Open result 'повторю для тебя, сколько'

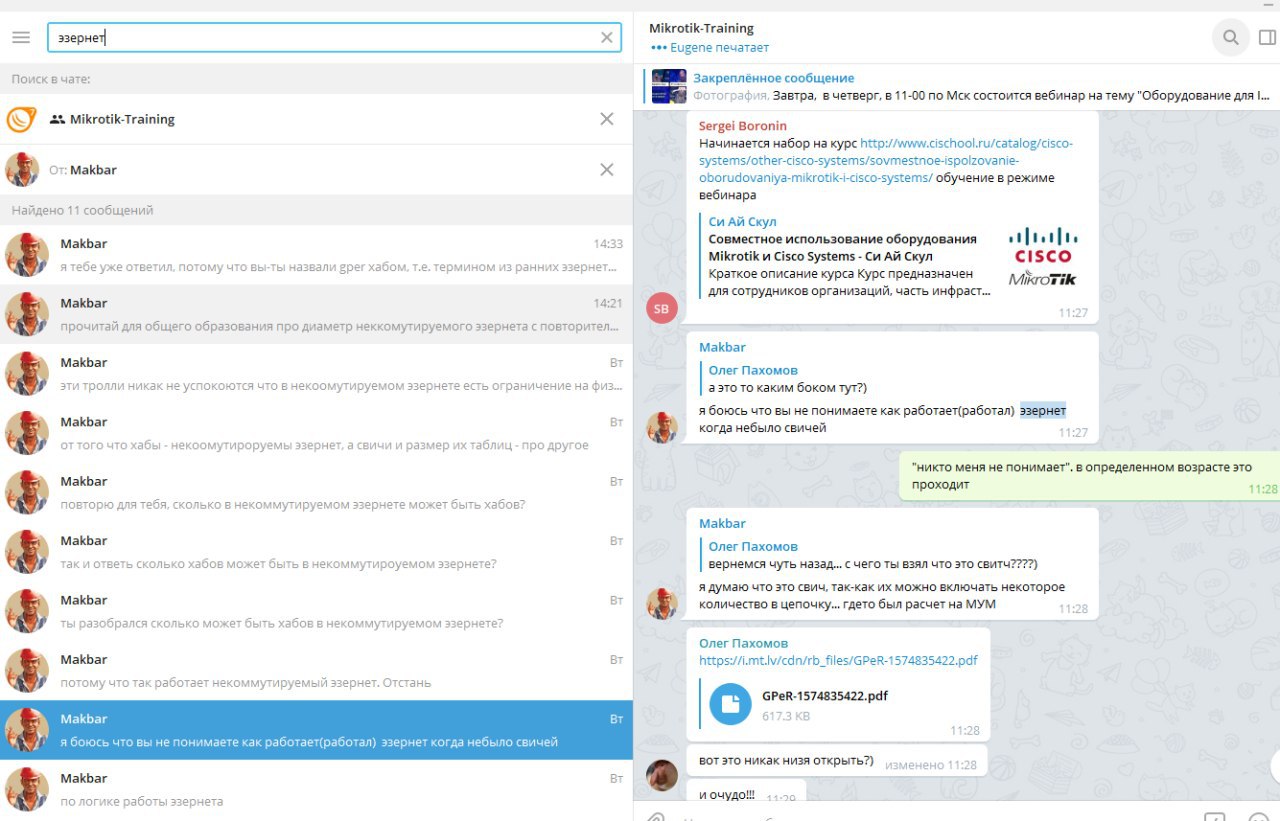[316, 493]
